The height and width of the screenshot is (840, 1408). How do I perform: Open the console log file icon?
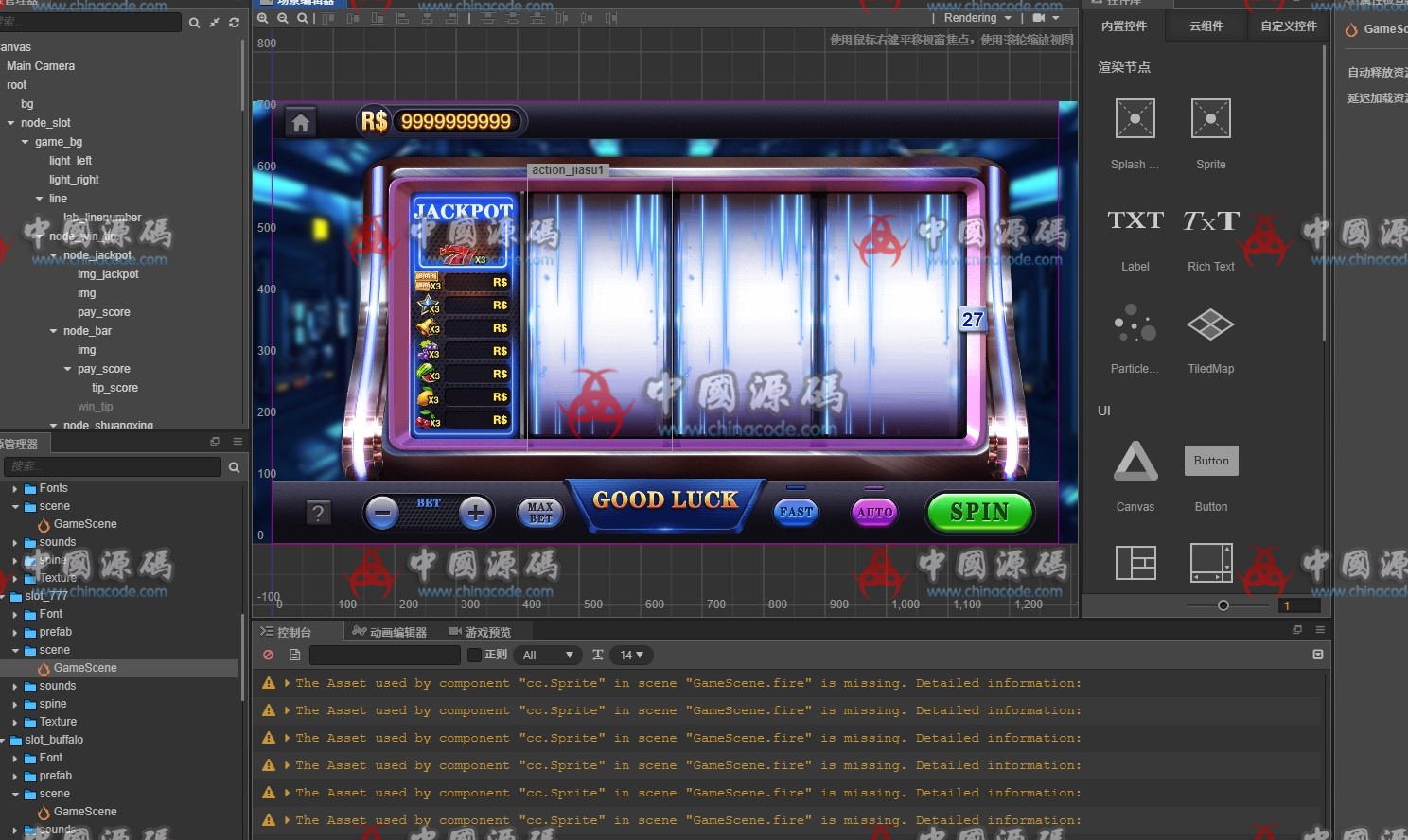(294, 655)
